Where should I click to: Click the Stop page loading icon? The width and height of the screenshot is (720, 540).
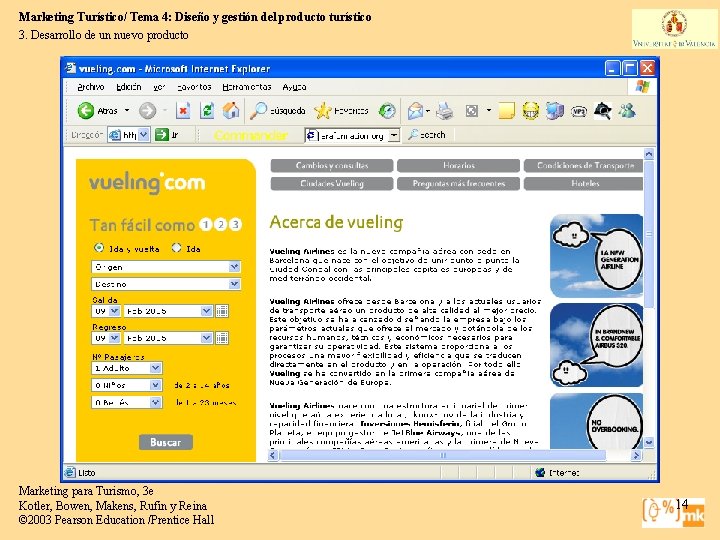(183, 111)
